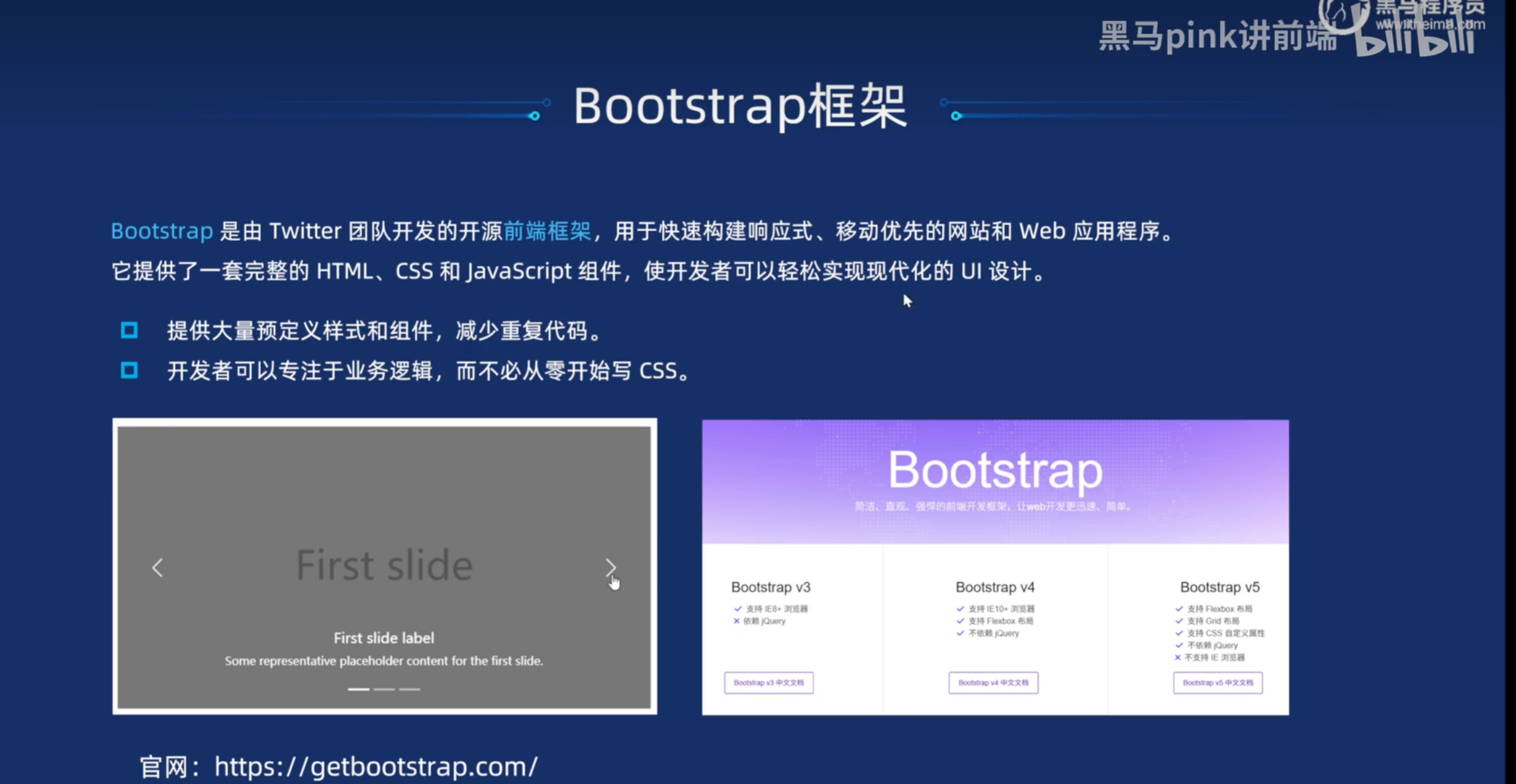Click the blue Bootstrap hyperlink in the paragraph
Image resolution: width=1516 pixels, height=784 pixels.
pyautogui.click(x=162, y=231)
